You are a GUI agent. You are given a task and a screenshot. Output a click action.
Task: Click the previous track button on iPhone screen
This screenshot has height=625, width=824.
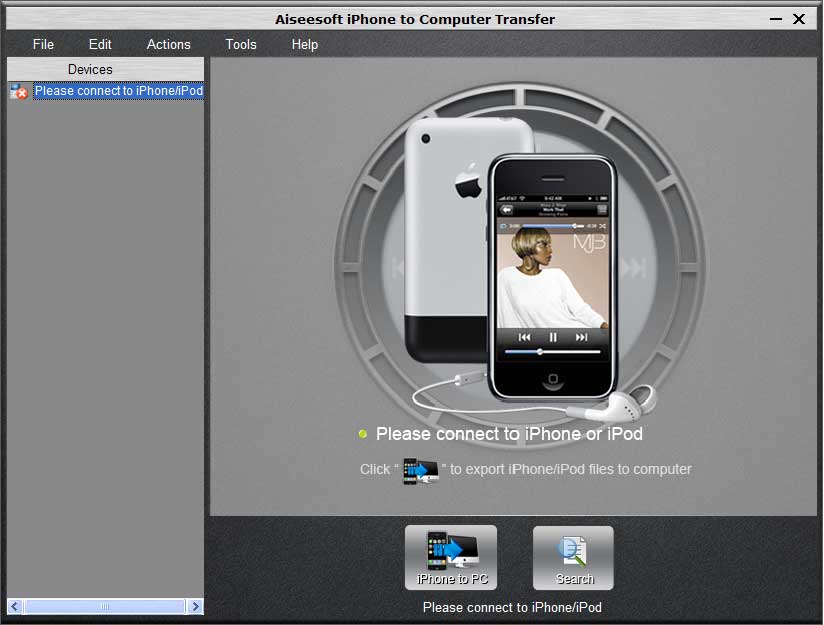[524, 338]
